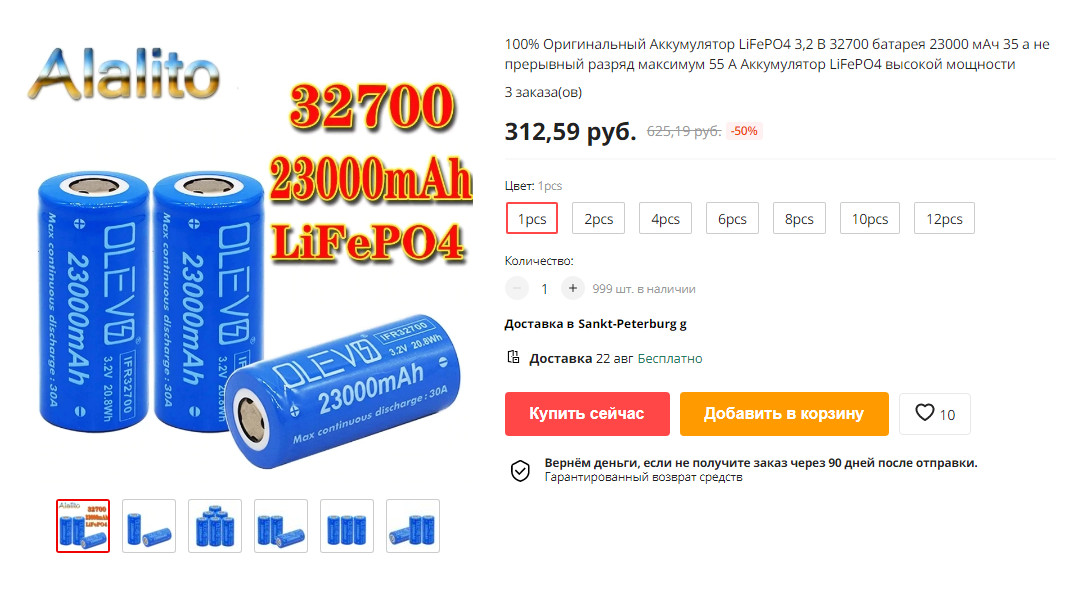Choose the 4pcs variant
This screenshot has width=1071, height=593.
(x=665, y=219)
